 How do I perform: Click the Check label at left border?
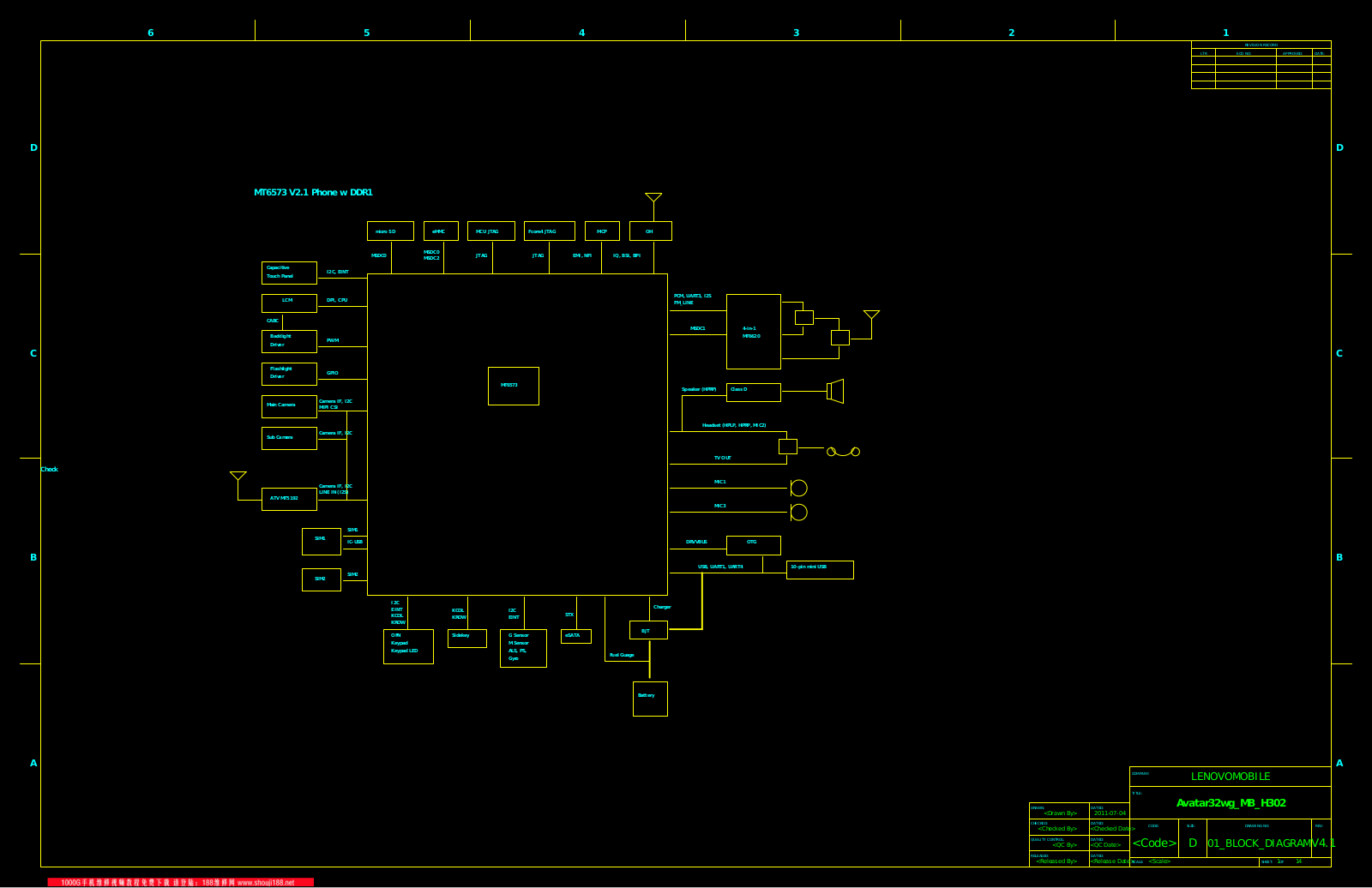click(x=50, y=469)
